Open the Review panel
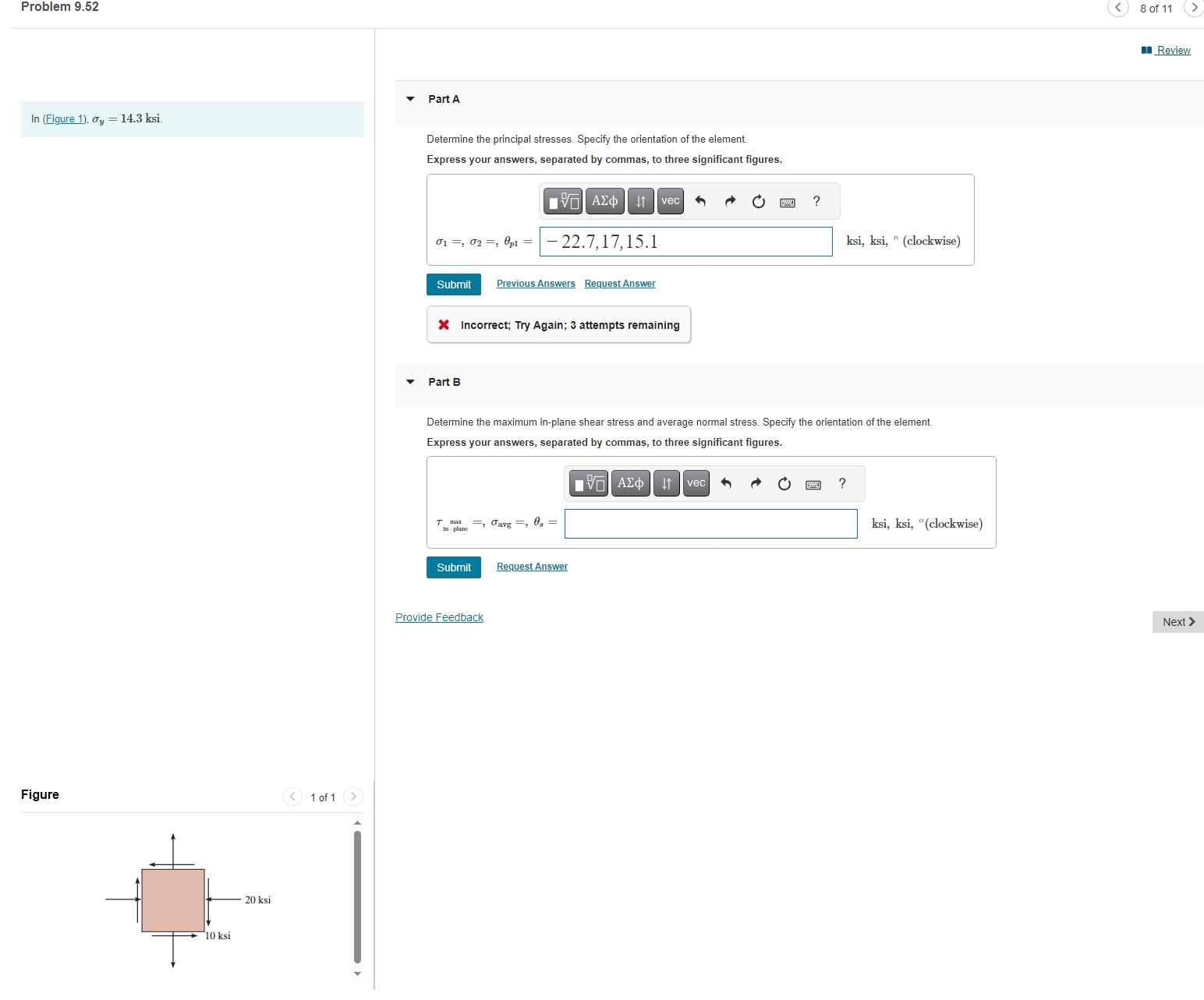 1172,50
